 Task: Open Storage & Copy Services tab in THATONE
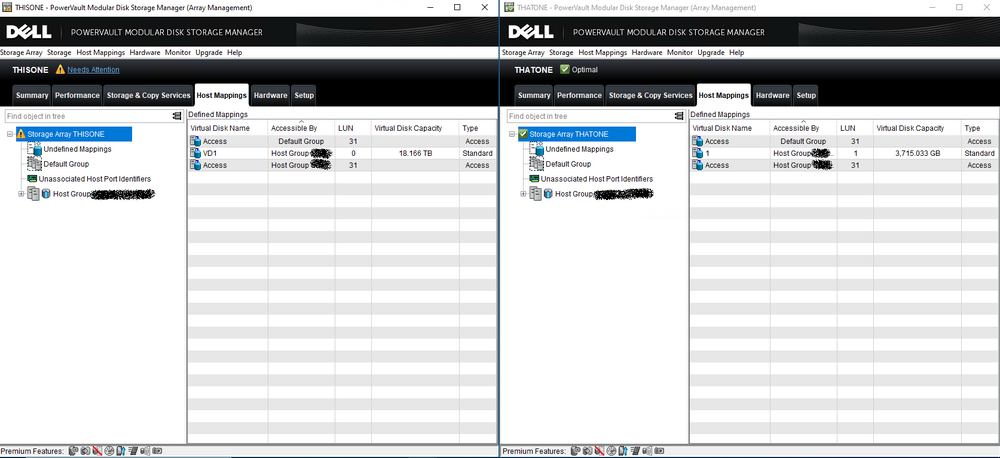651,95
